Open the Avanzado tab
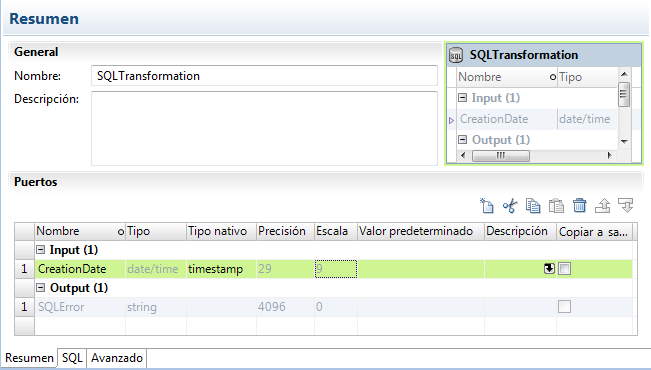651x370 pixels. 117,358
